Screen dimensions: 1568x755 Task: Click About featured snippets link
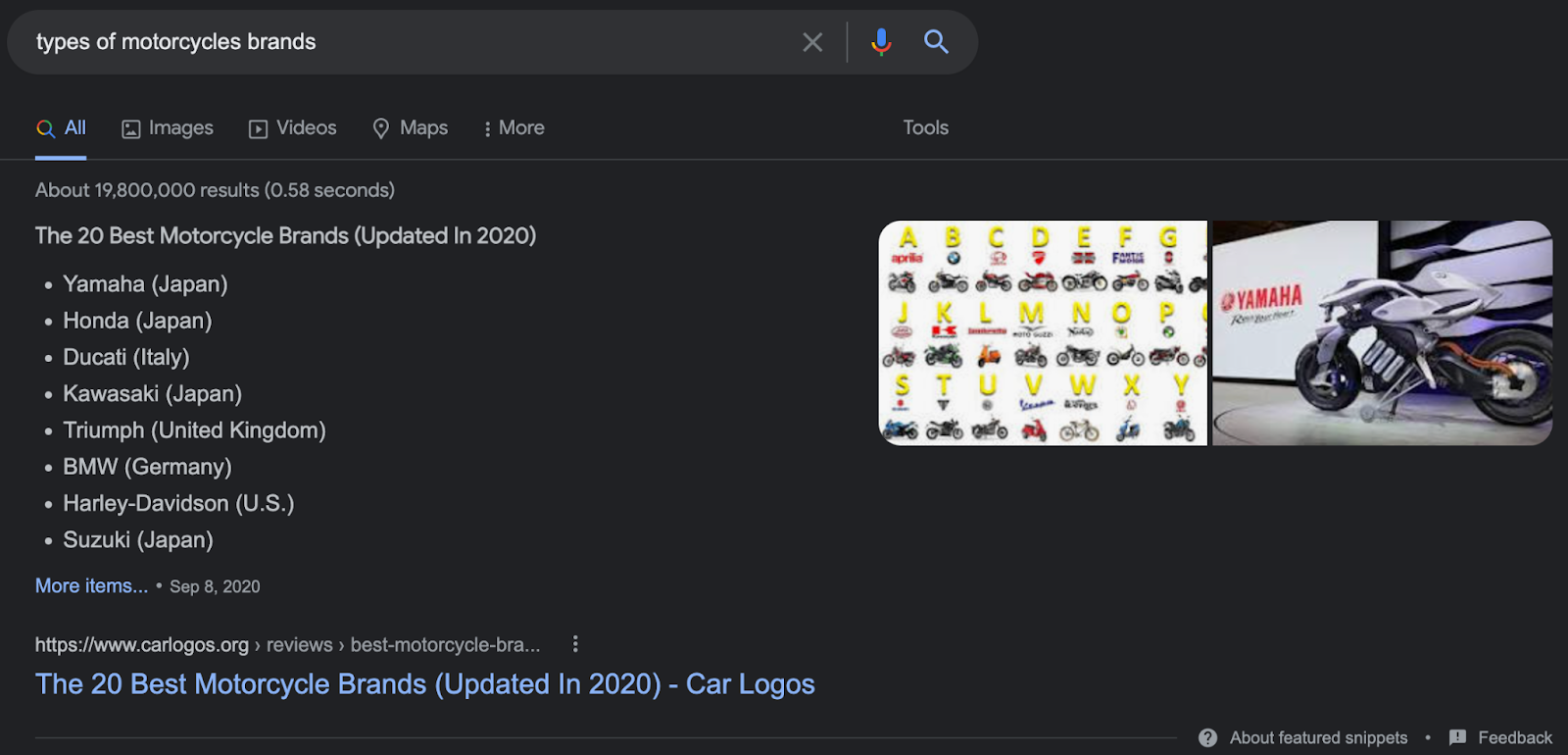1318,737
